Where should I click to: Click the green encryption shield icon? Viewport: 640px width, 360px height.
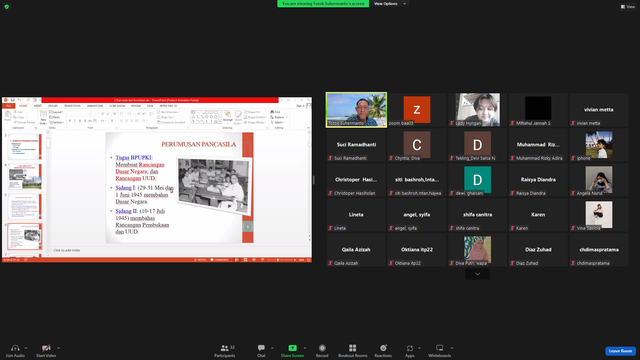pos(7,7)
